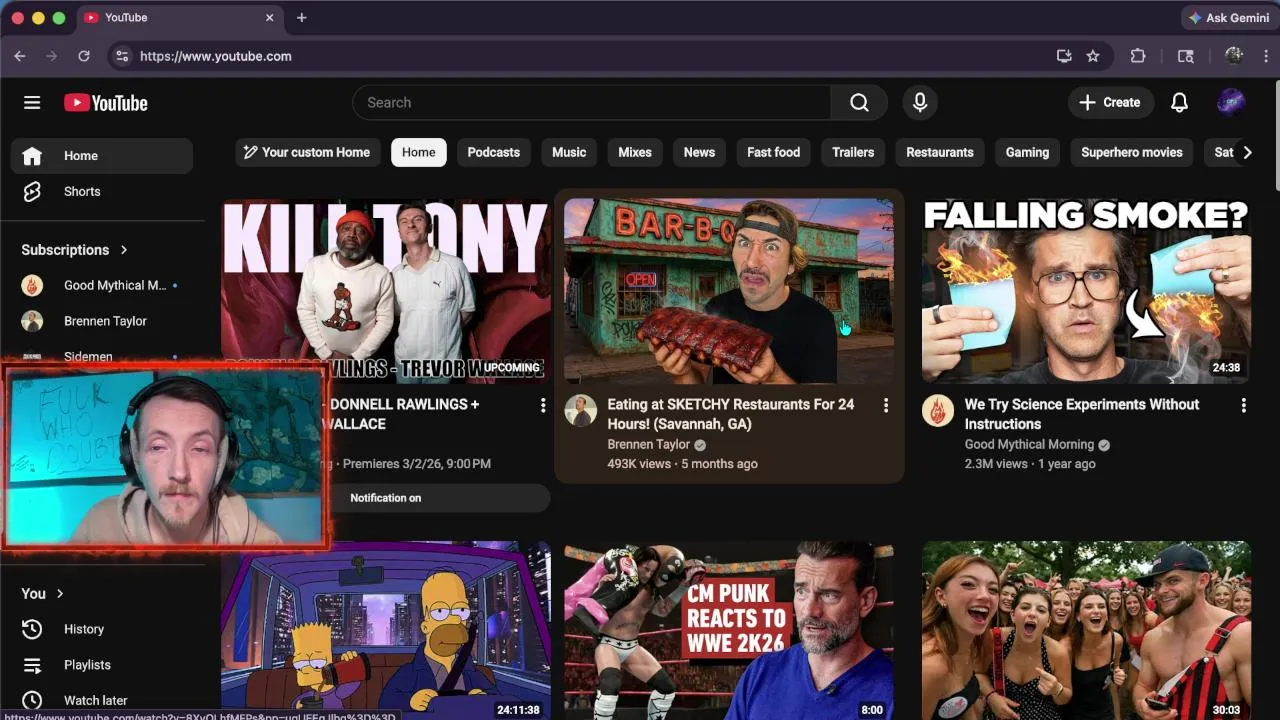Open options for Eating at SKETCHY Restaurants video
Screen dimensions: 1280x720
point(885,405)
